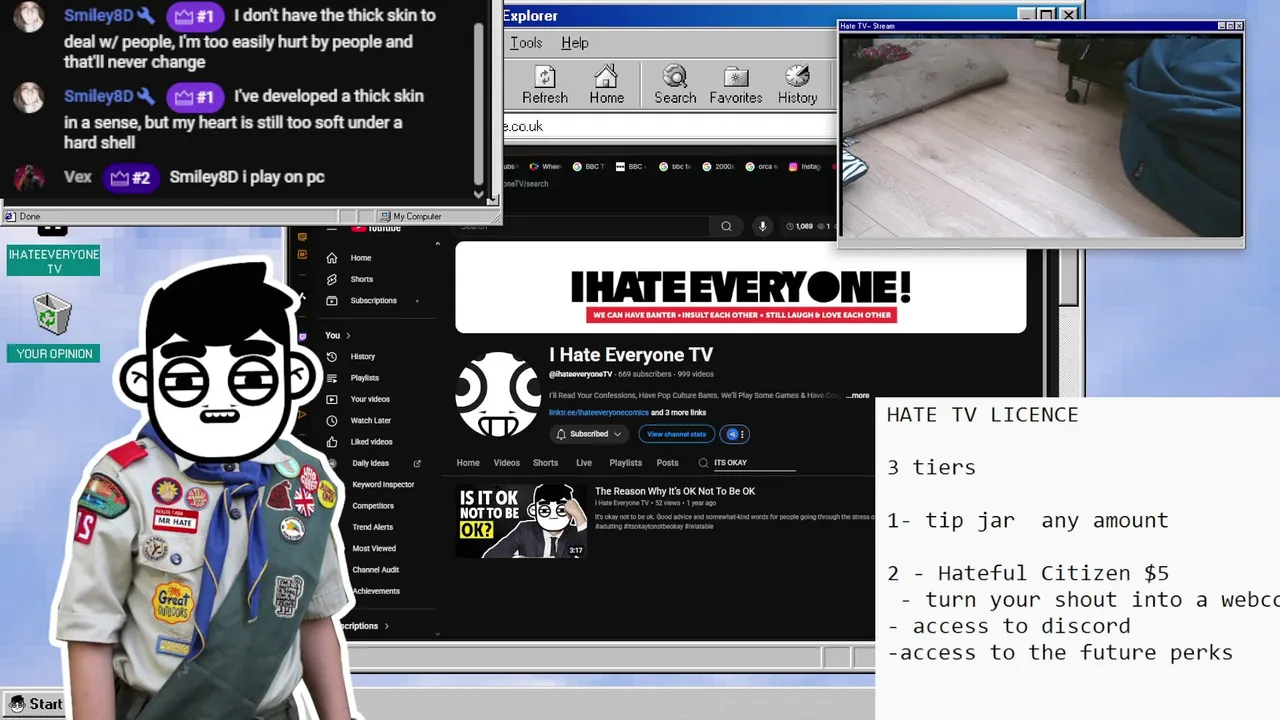The width and height of the screenshot is (1280, 720).
Task: Click the BBC bookmark with black logo
Action: pyautogui.click(x=629, y=167)
